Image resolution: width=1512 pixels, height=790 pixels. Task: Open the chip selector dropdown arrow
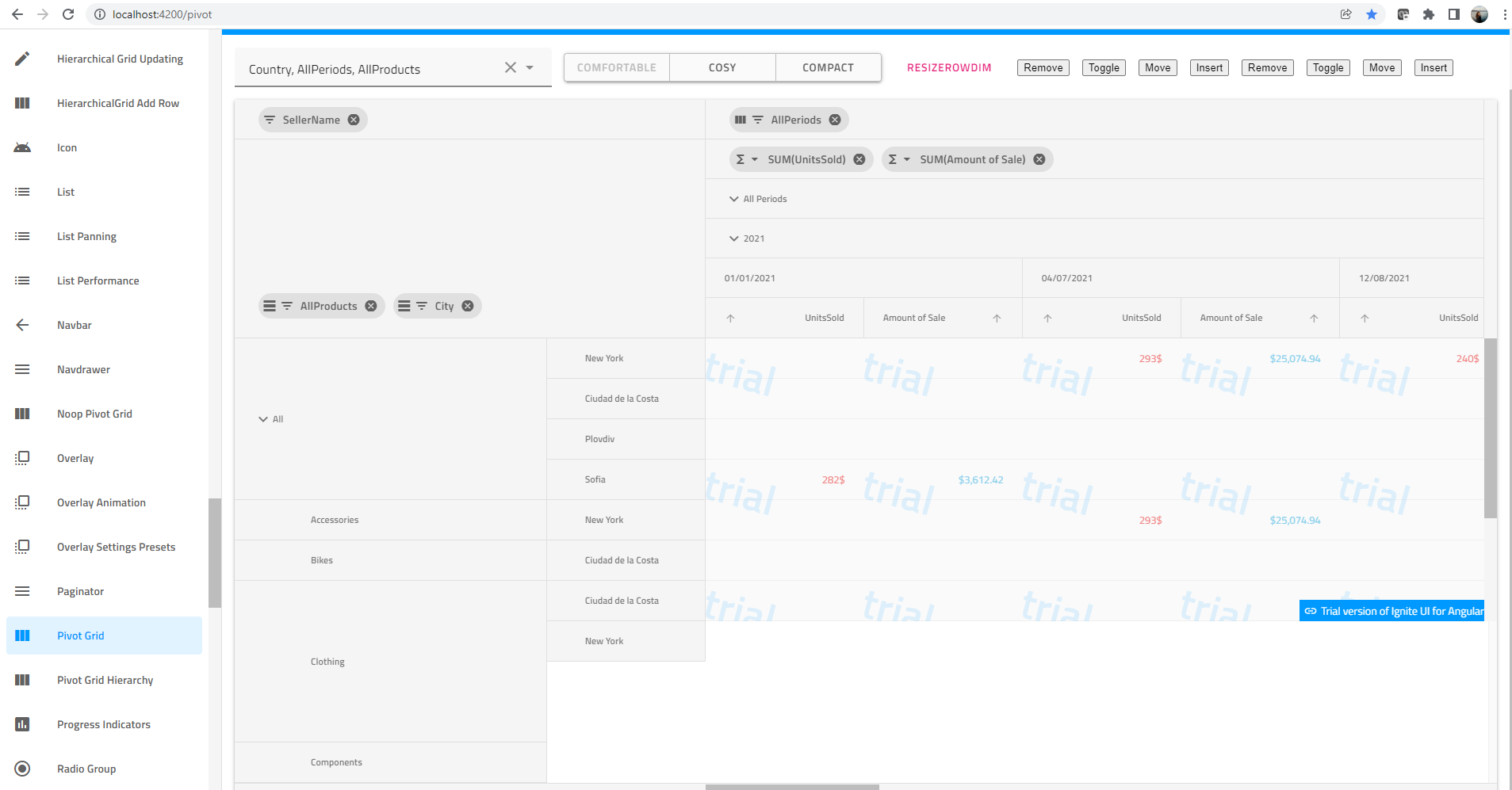[x=530, y=67]
